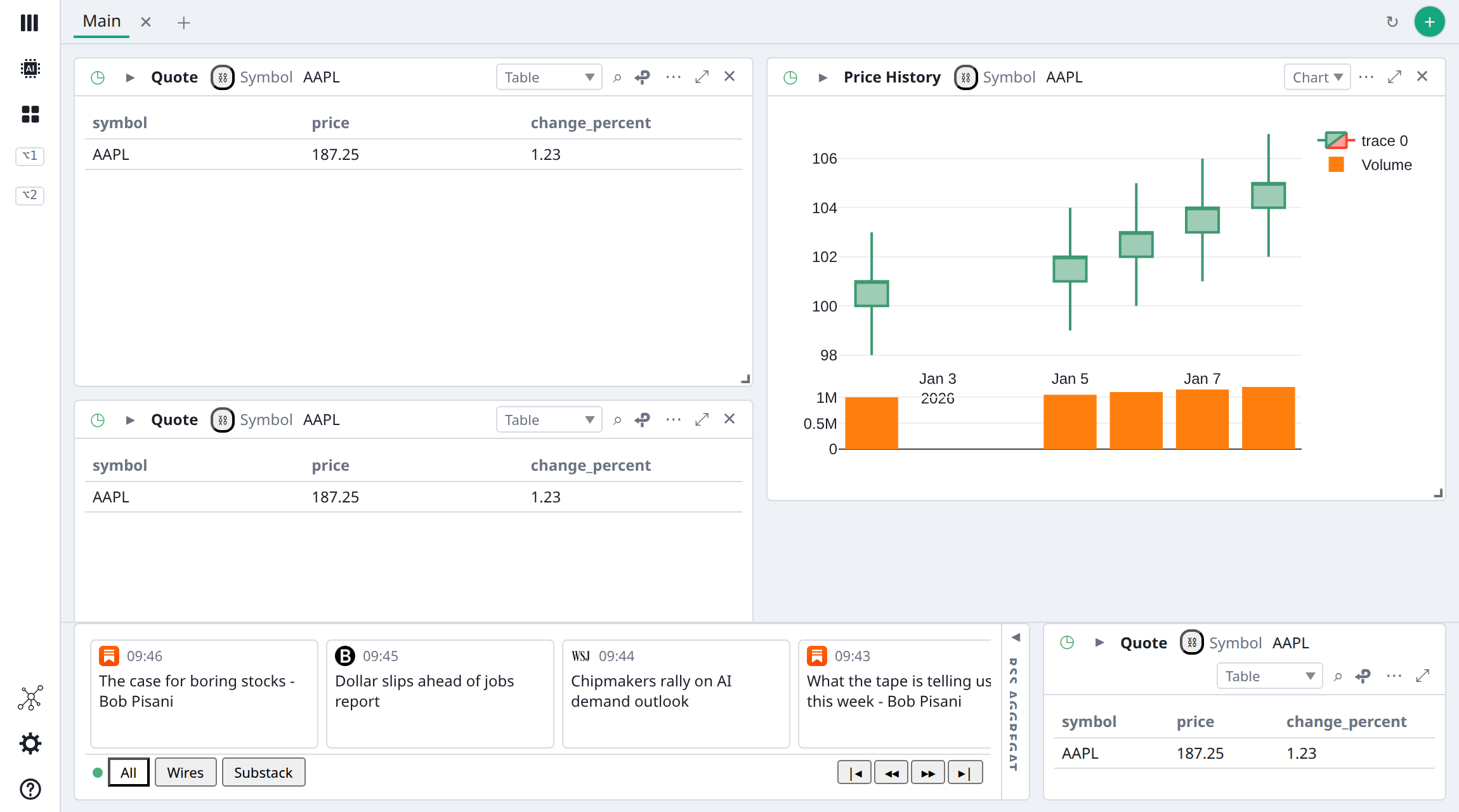
Task: Open Chart view dropdown in Price History
Action: pos(1317,77)
